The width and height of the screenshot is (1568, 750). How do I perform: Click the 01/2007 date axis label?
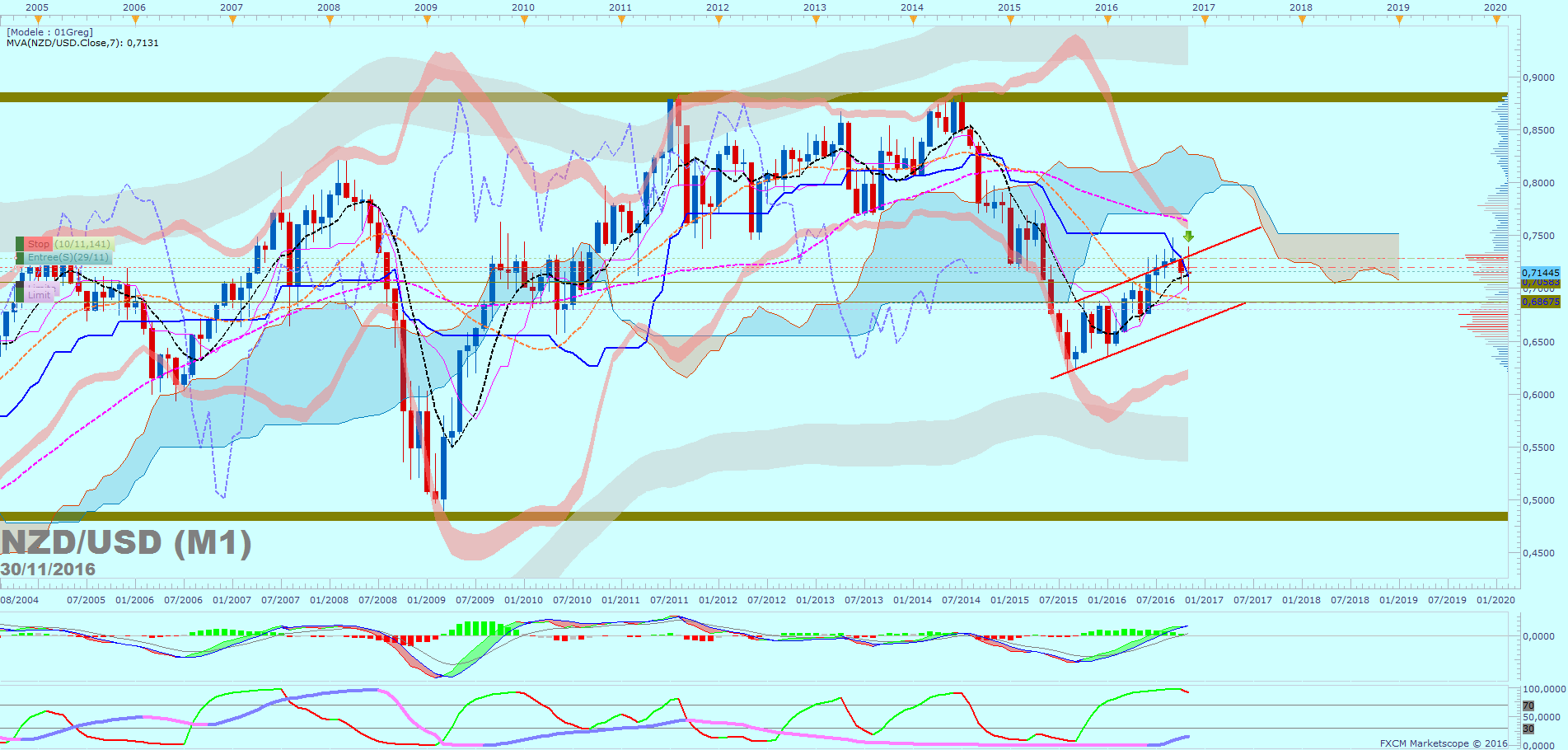(x=232, y=600)
